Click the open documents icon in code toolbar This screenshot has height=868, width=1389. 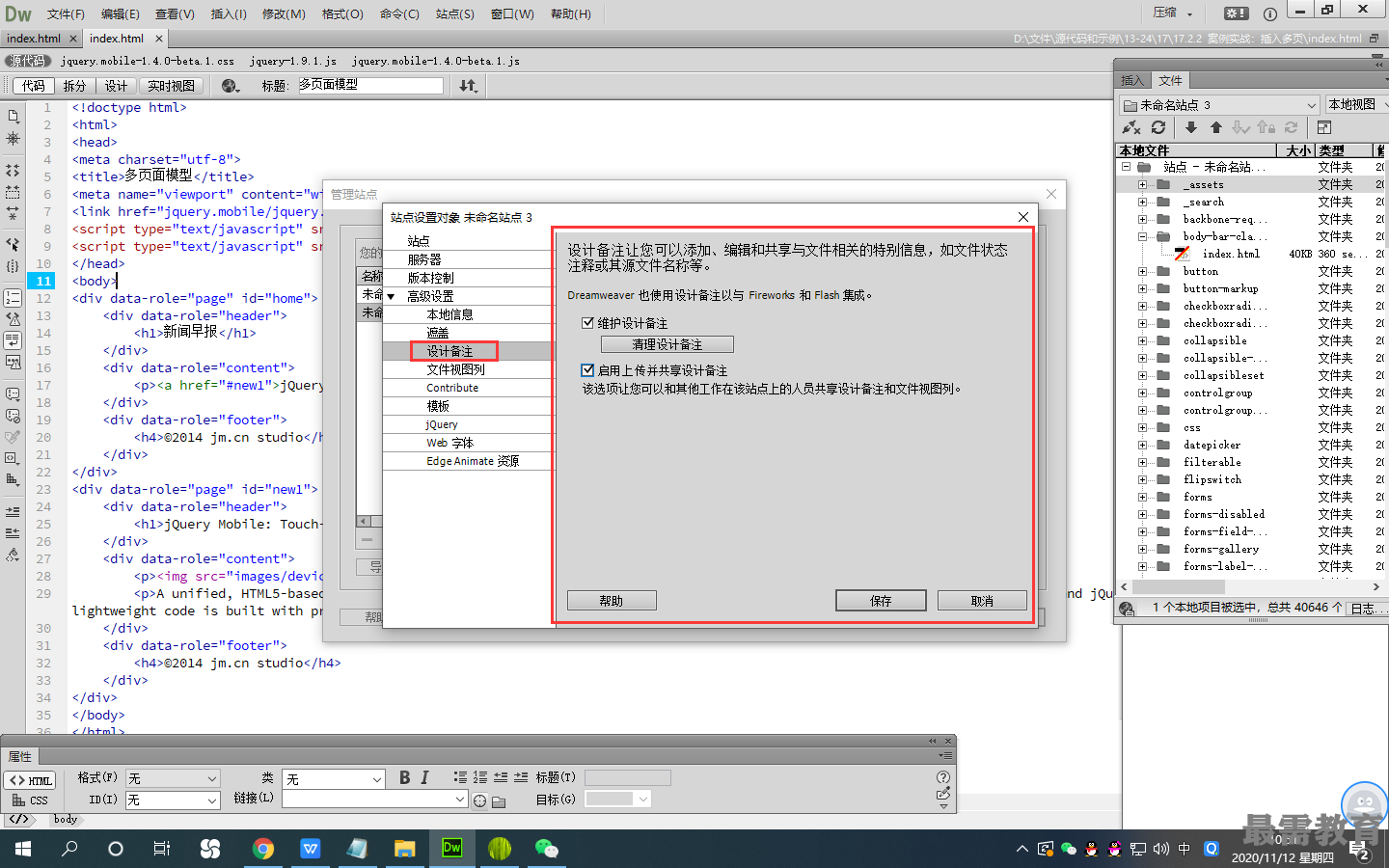(13, 117)
